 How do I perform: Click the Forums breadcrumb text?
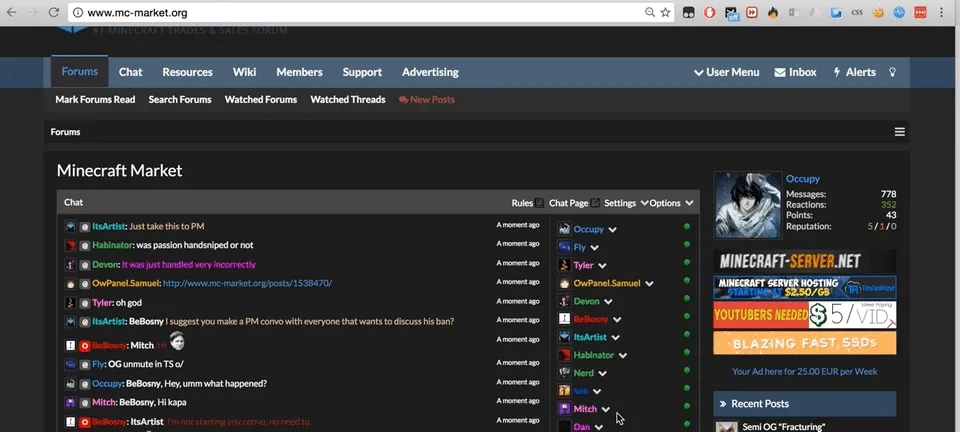point(66,132)
